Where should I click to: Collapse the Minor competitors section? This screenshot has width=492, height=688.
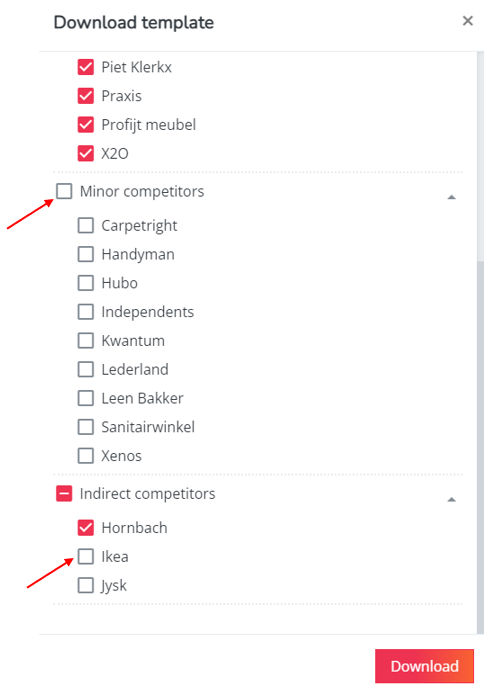coord(451,197)
